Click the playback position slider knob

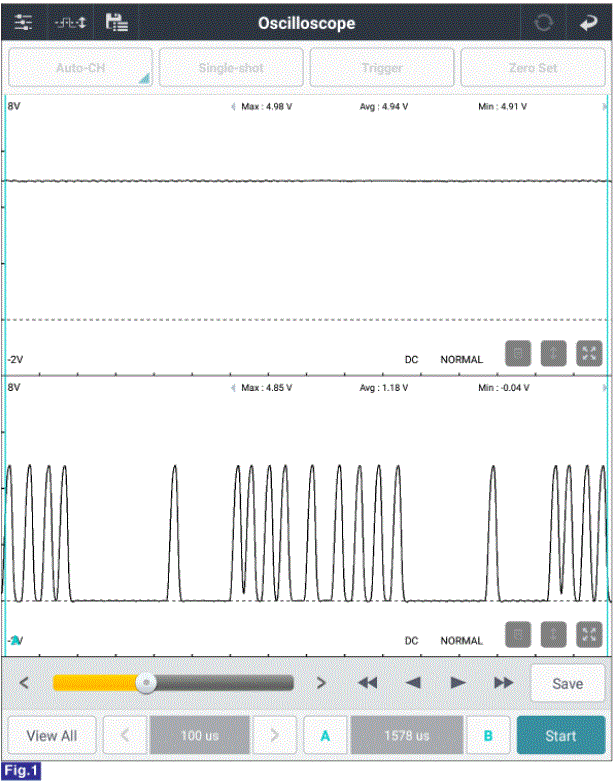coord(146,683)
